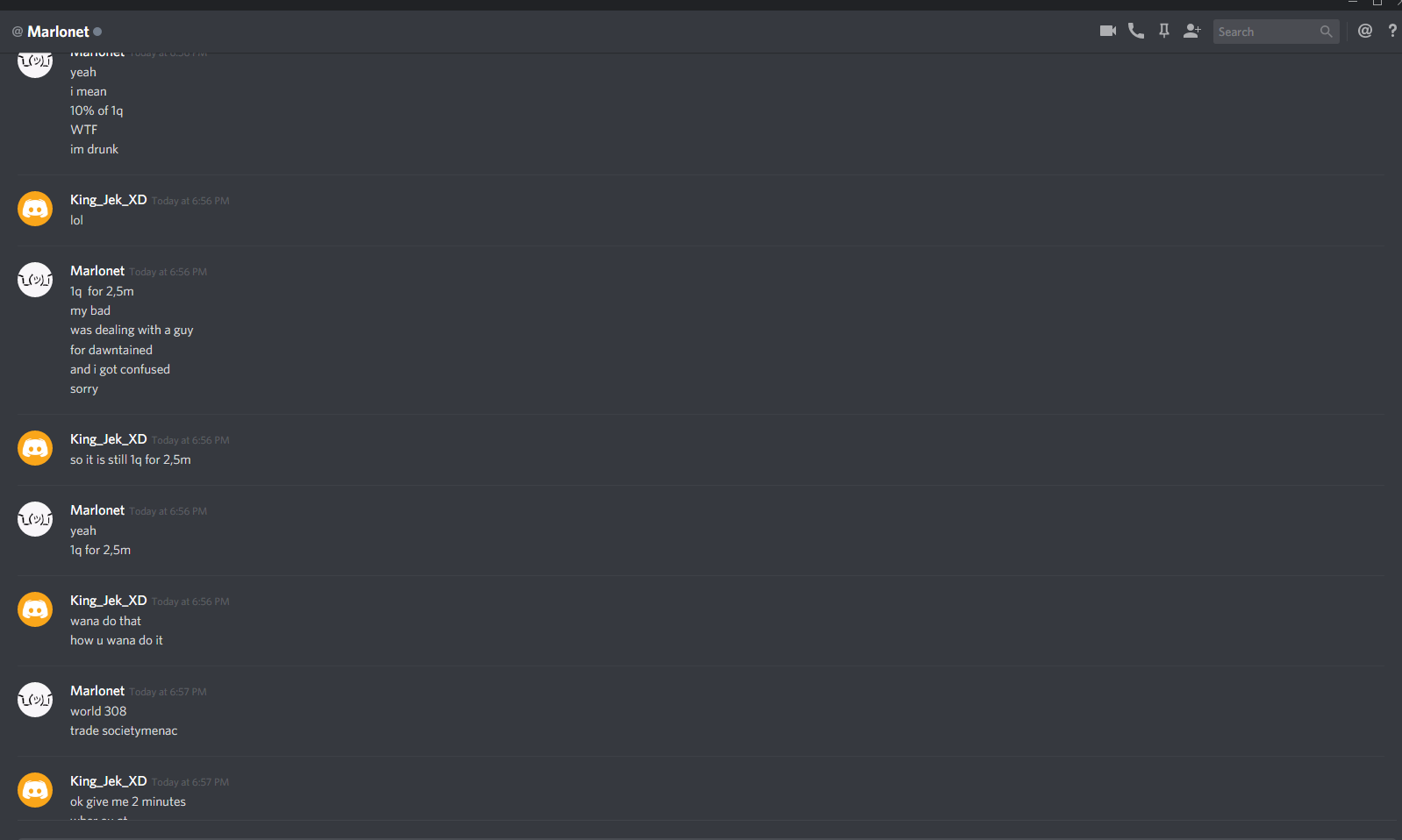Click Marlonet title in the header
The image size is (1402, 840).
click(58, 32)
